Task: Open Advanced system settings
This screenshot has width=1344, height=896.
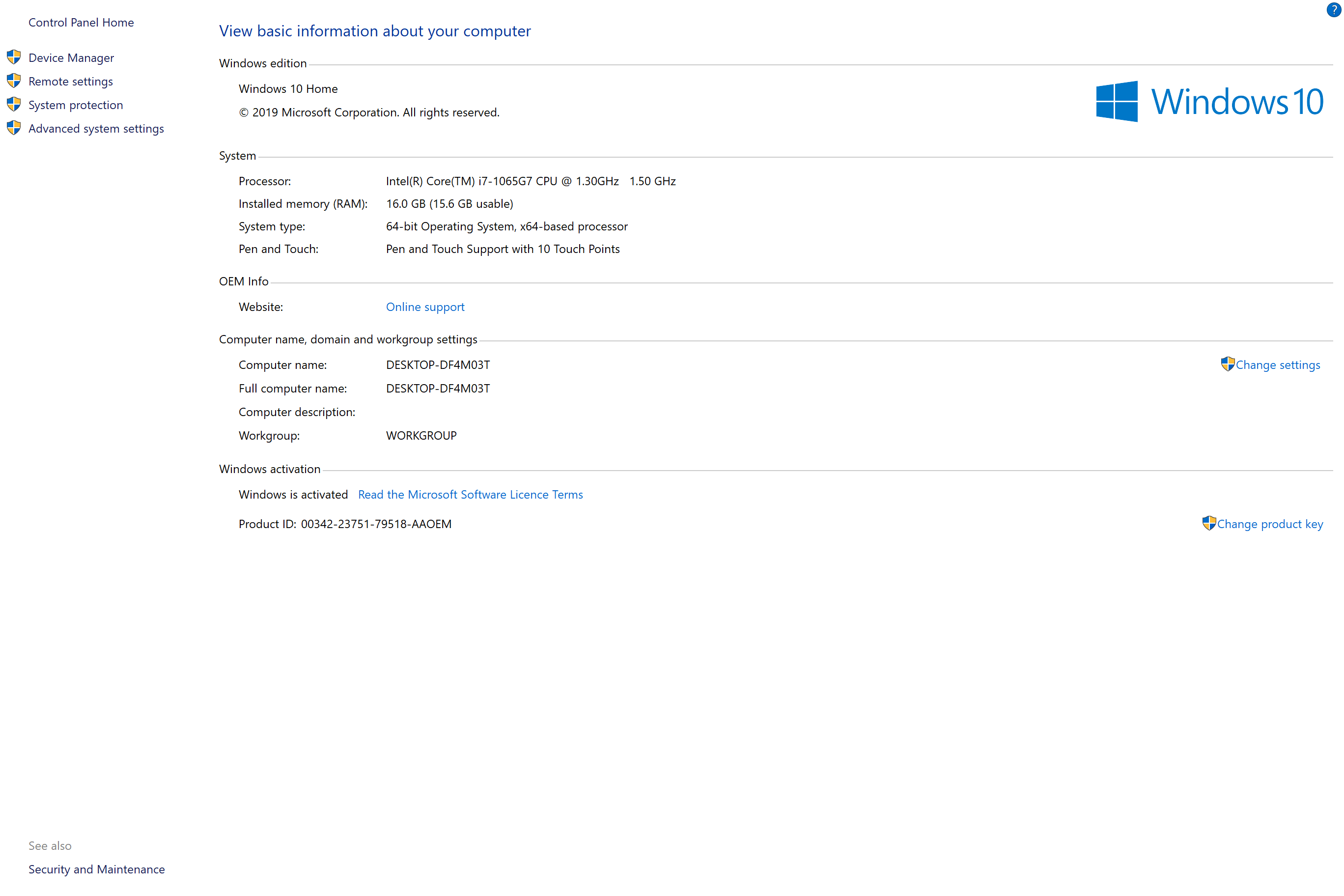Action: [96, 129]
